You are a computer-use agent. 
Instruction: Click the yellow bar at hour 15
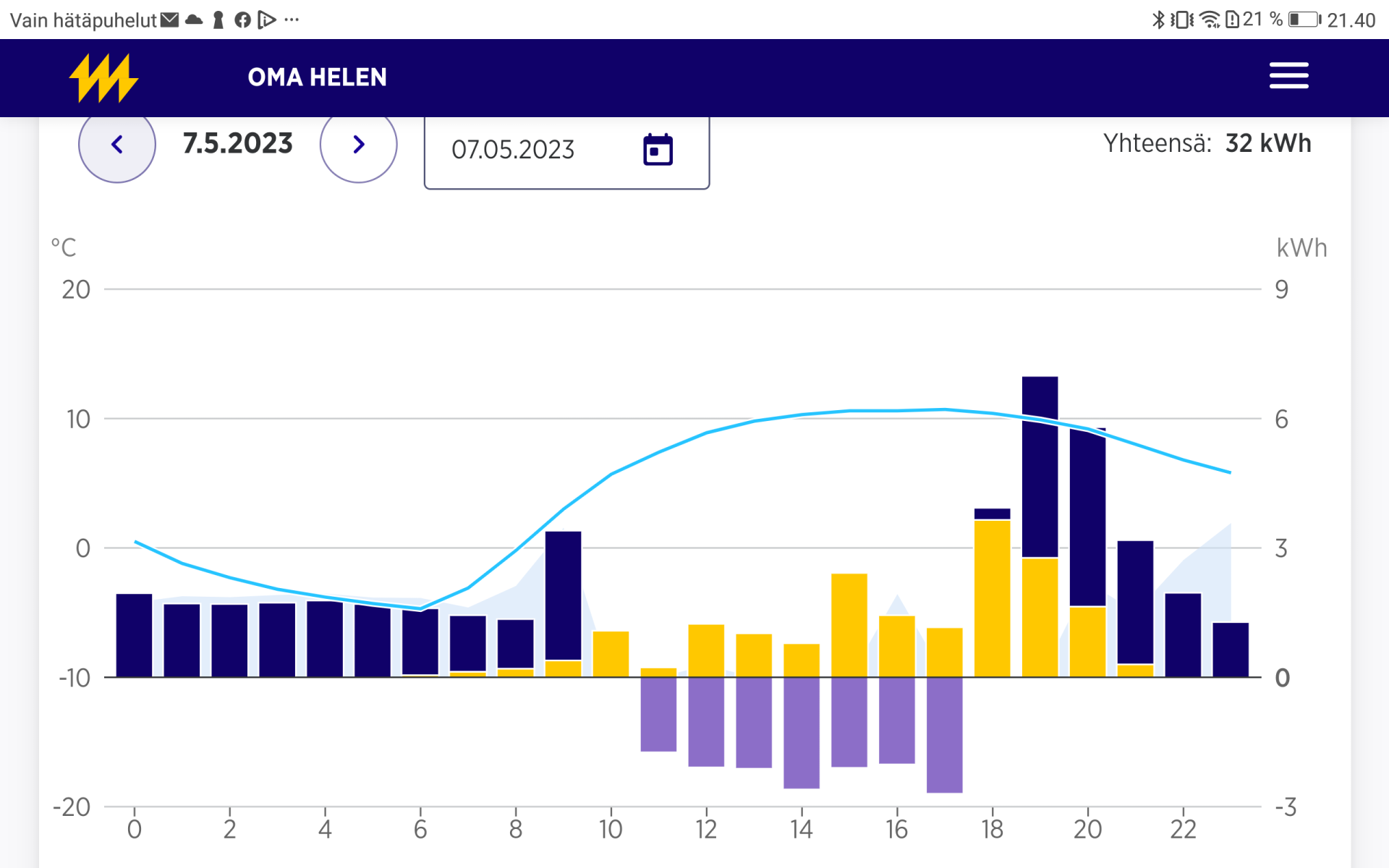pyautogui.click(x=849, y=625)
